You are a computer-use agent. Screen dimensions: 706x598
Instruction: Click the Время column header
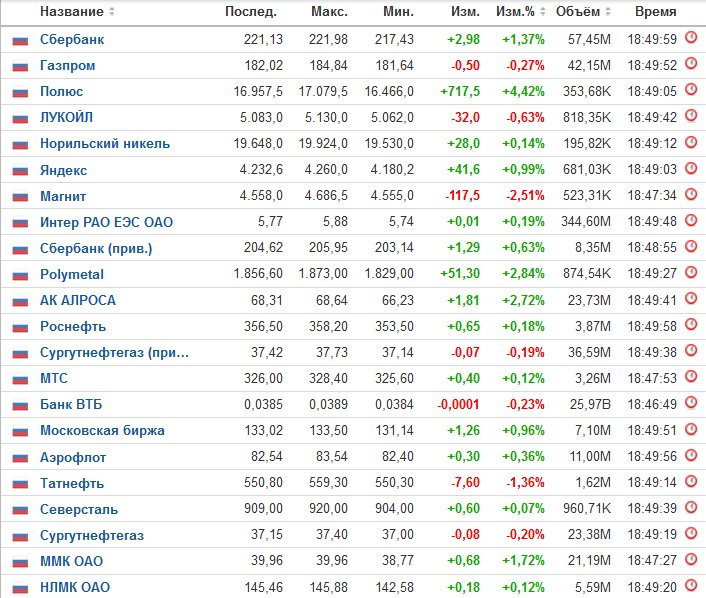656,12
